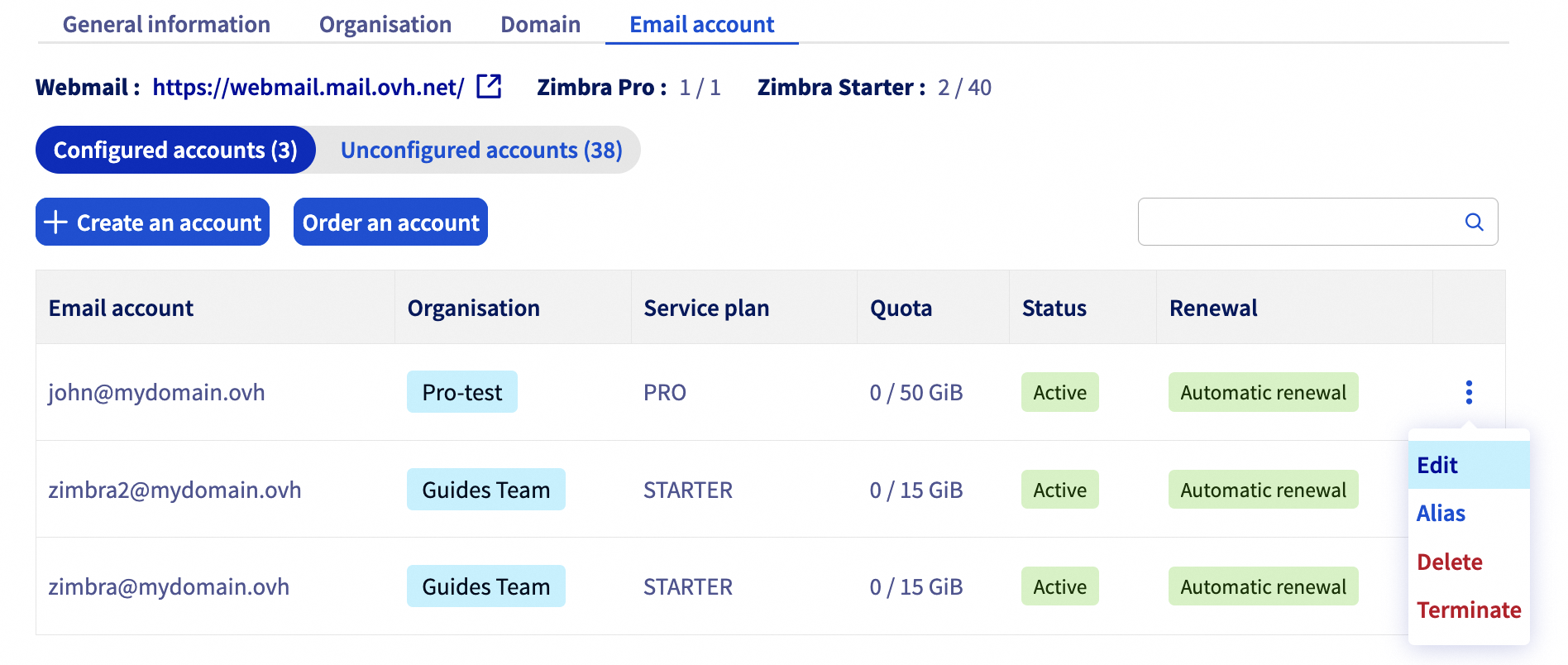Click PRO service plan cell
Viewport: 1568px width, 665px height.
(665, 392)
